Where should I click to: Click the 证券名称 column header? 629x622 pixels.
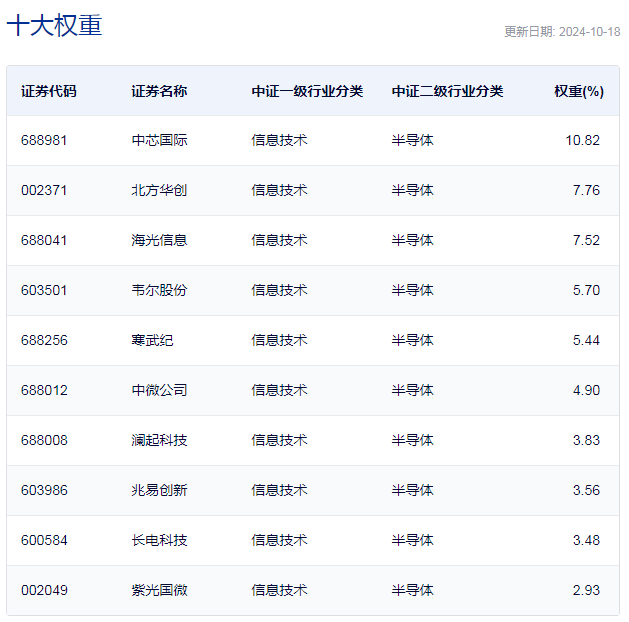(x=159, y=91)
